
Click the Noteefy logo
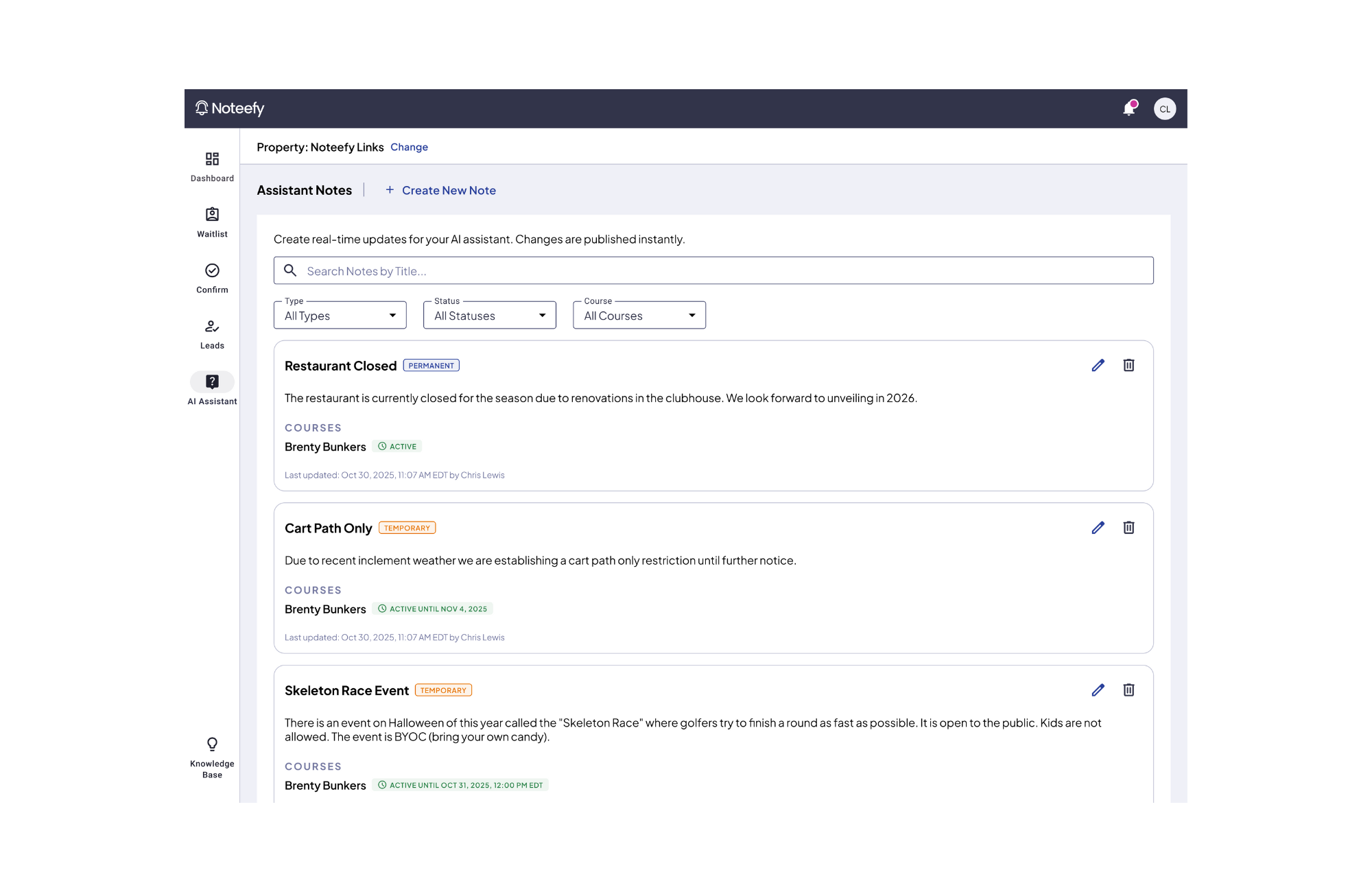(230, 108)
